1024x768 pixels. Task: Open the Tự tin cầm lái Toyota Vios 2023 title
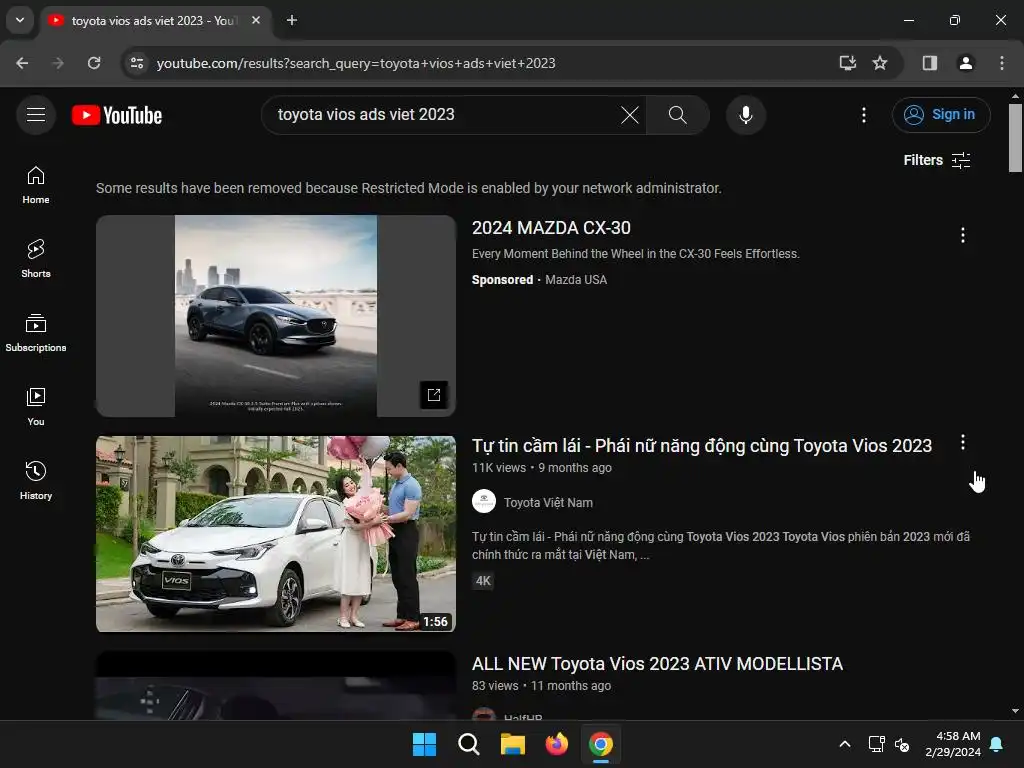701,445
